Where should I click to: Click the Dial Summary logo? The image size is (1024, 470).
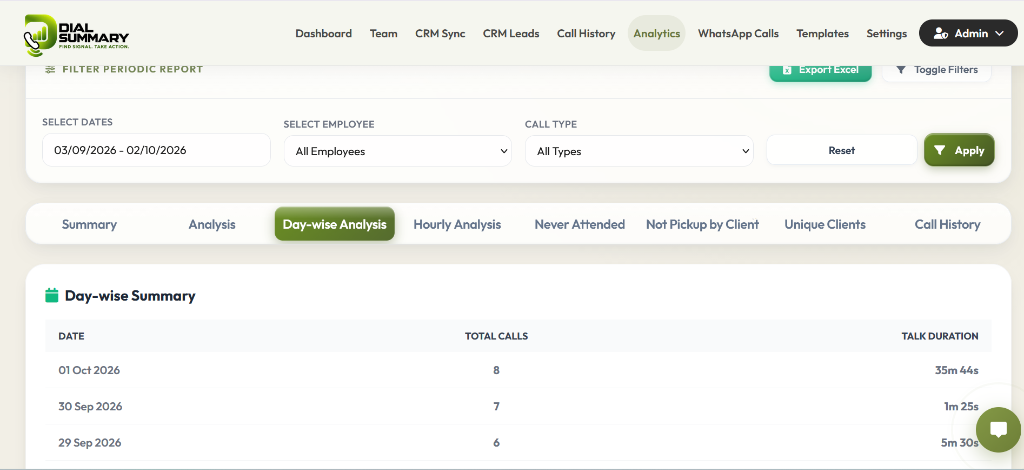pos(76,33)
